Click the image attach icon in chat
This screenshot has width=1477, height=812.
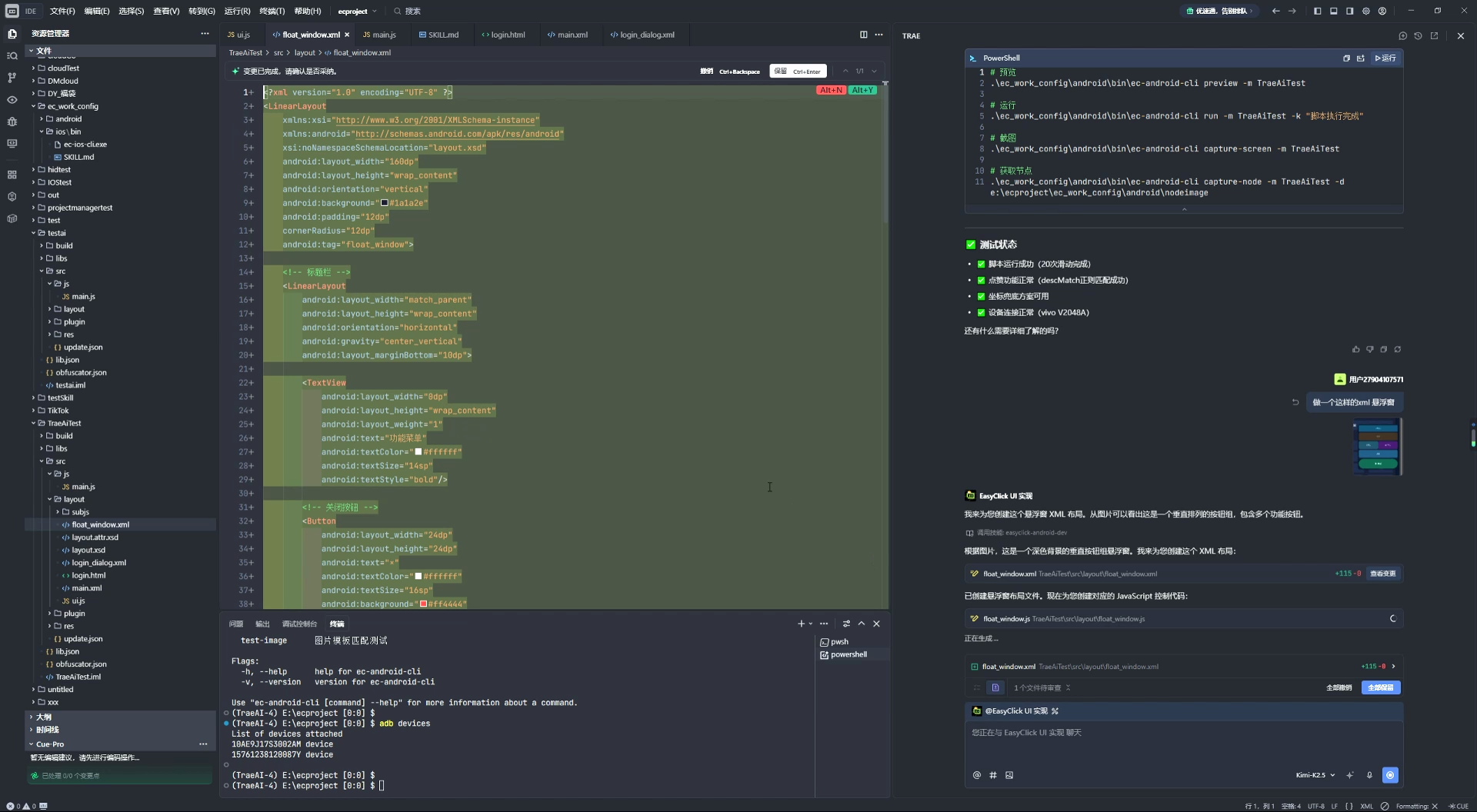pyautogui.click(x=1009, y=775)
